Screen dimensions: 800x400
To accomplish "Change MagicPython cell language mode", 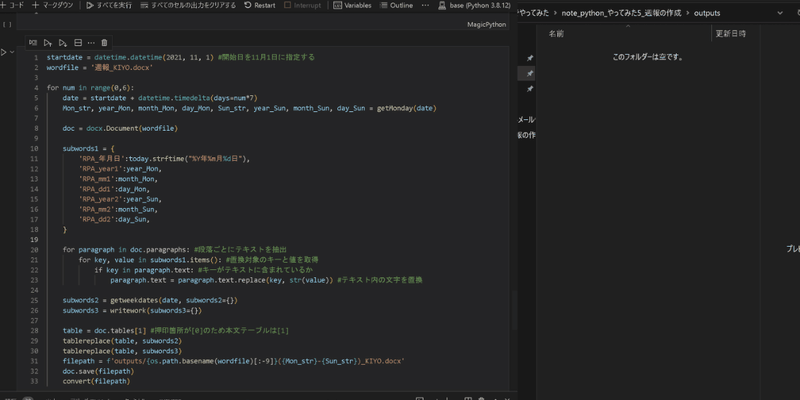I will 487,24.
